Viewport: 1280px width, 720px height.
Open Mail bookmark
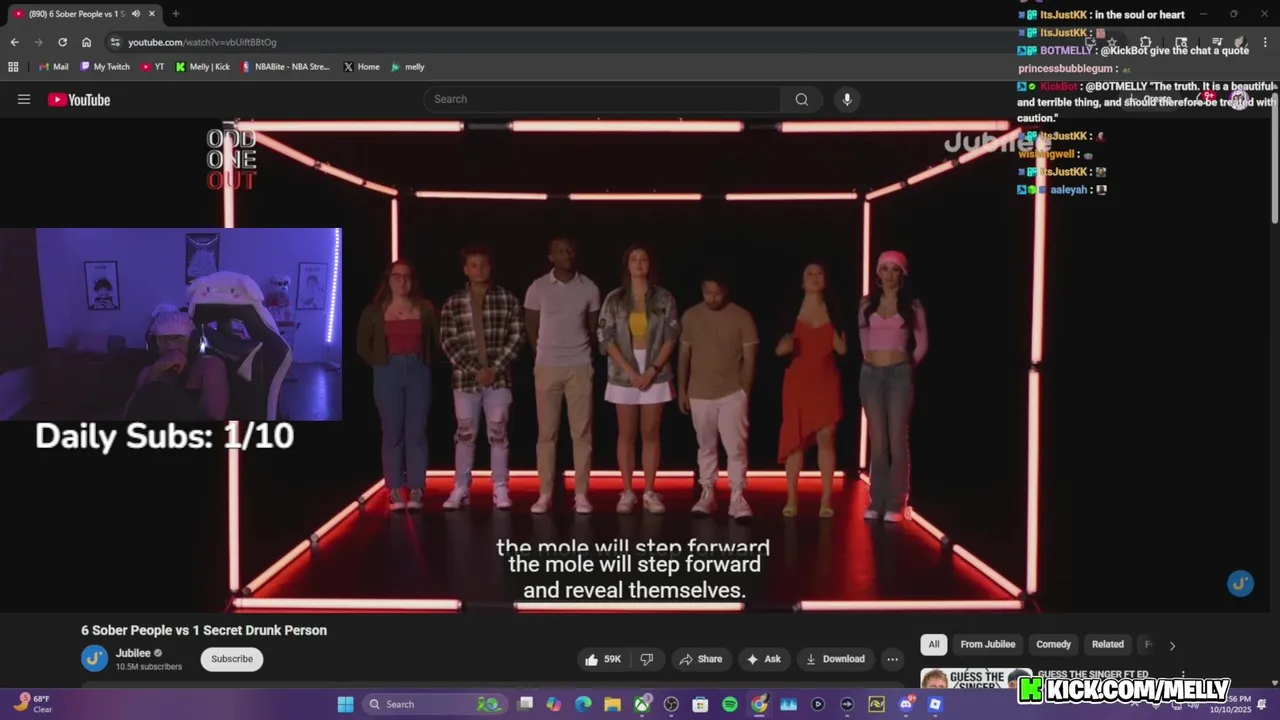[x=52, y=67]
